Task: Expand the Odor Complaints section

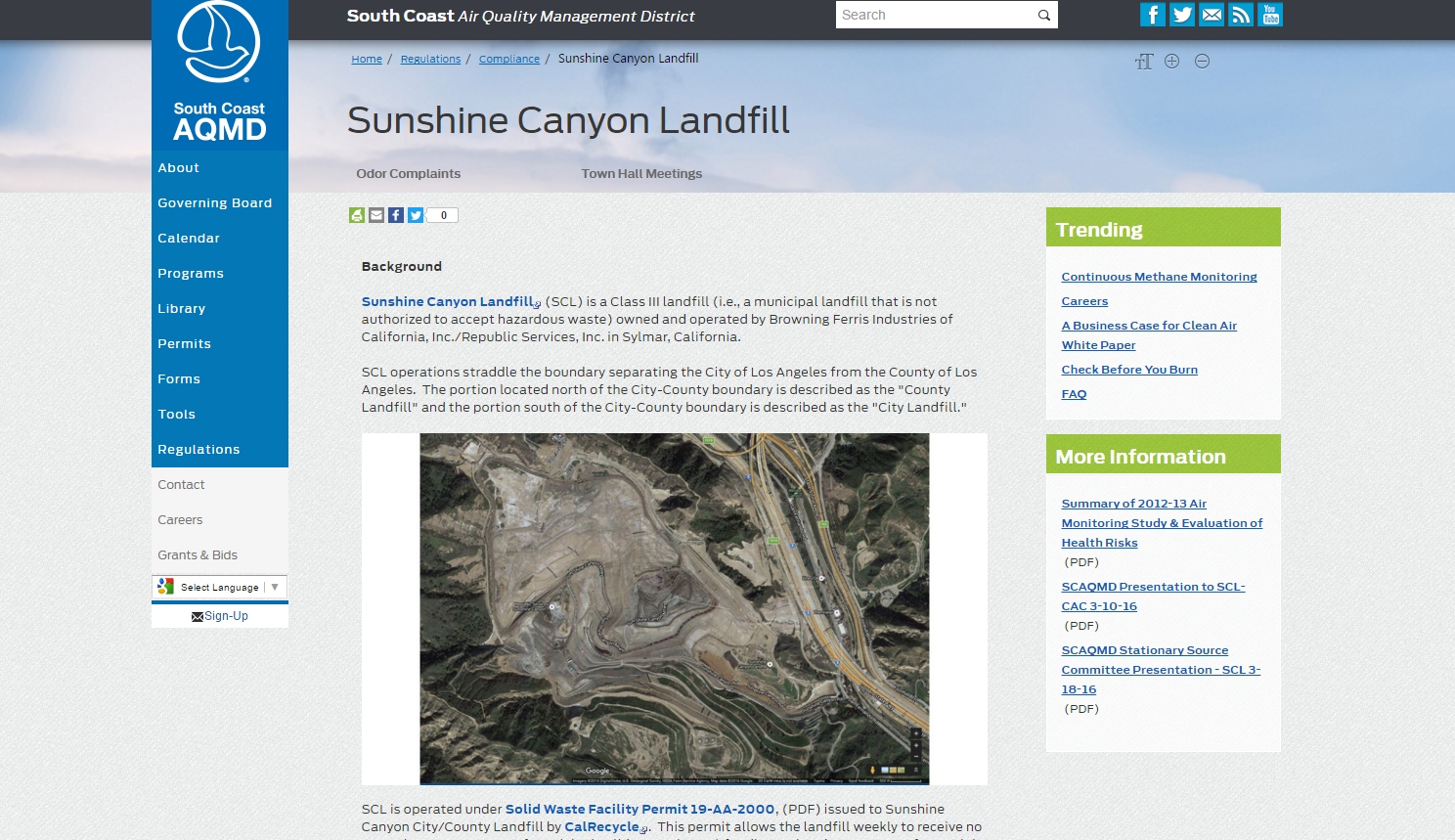Action: coord(408,174)
